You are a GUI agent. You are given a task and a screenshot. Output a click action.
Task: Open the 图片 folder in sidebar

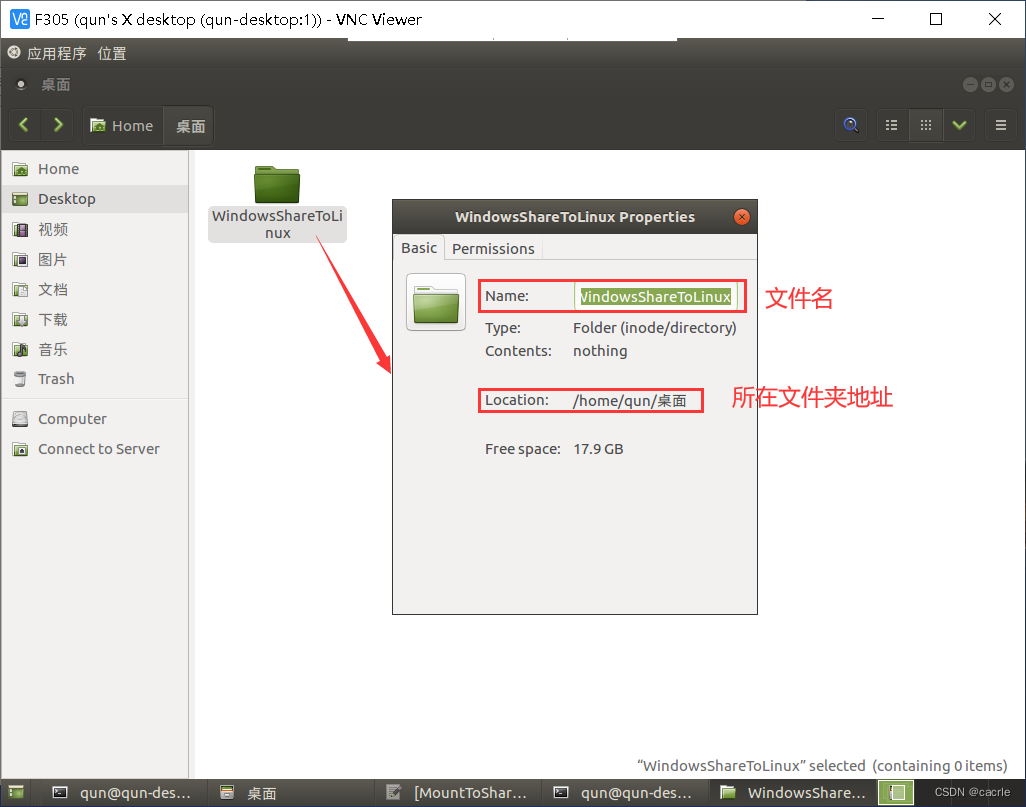(x=60, y=258)
